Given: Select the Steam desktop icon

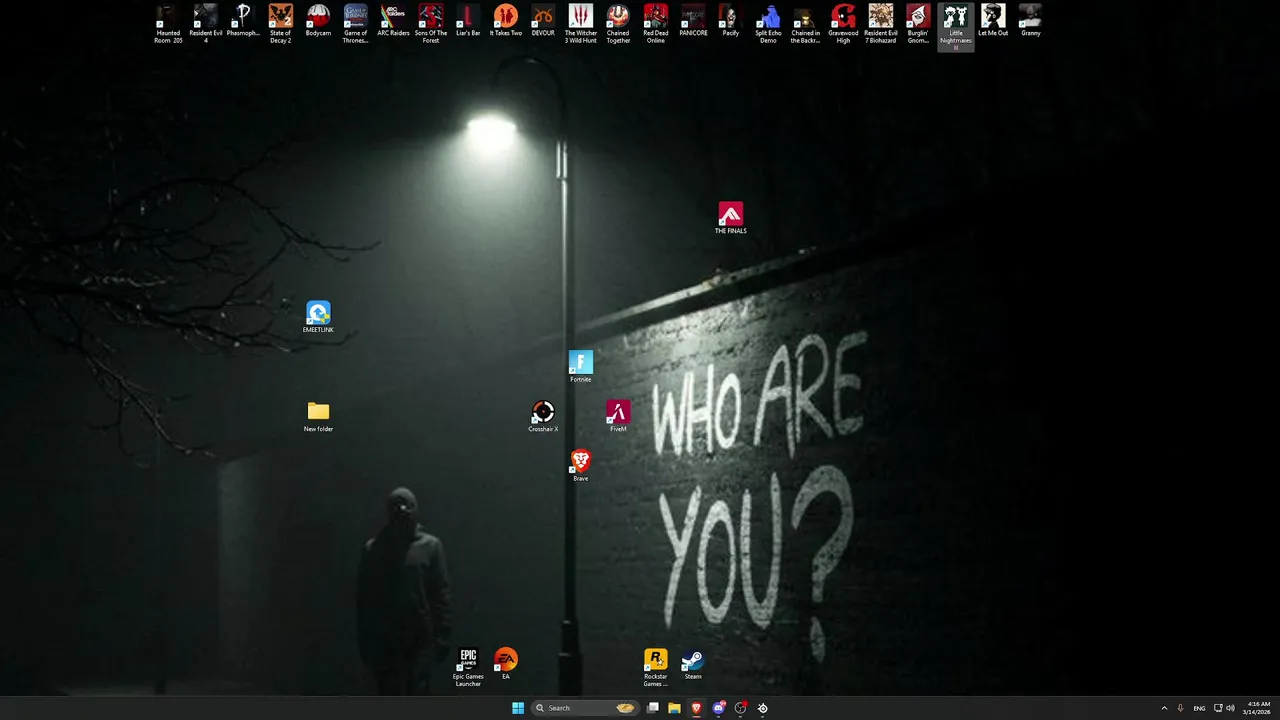Looking at the screenshot, I should point(693,663).
